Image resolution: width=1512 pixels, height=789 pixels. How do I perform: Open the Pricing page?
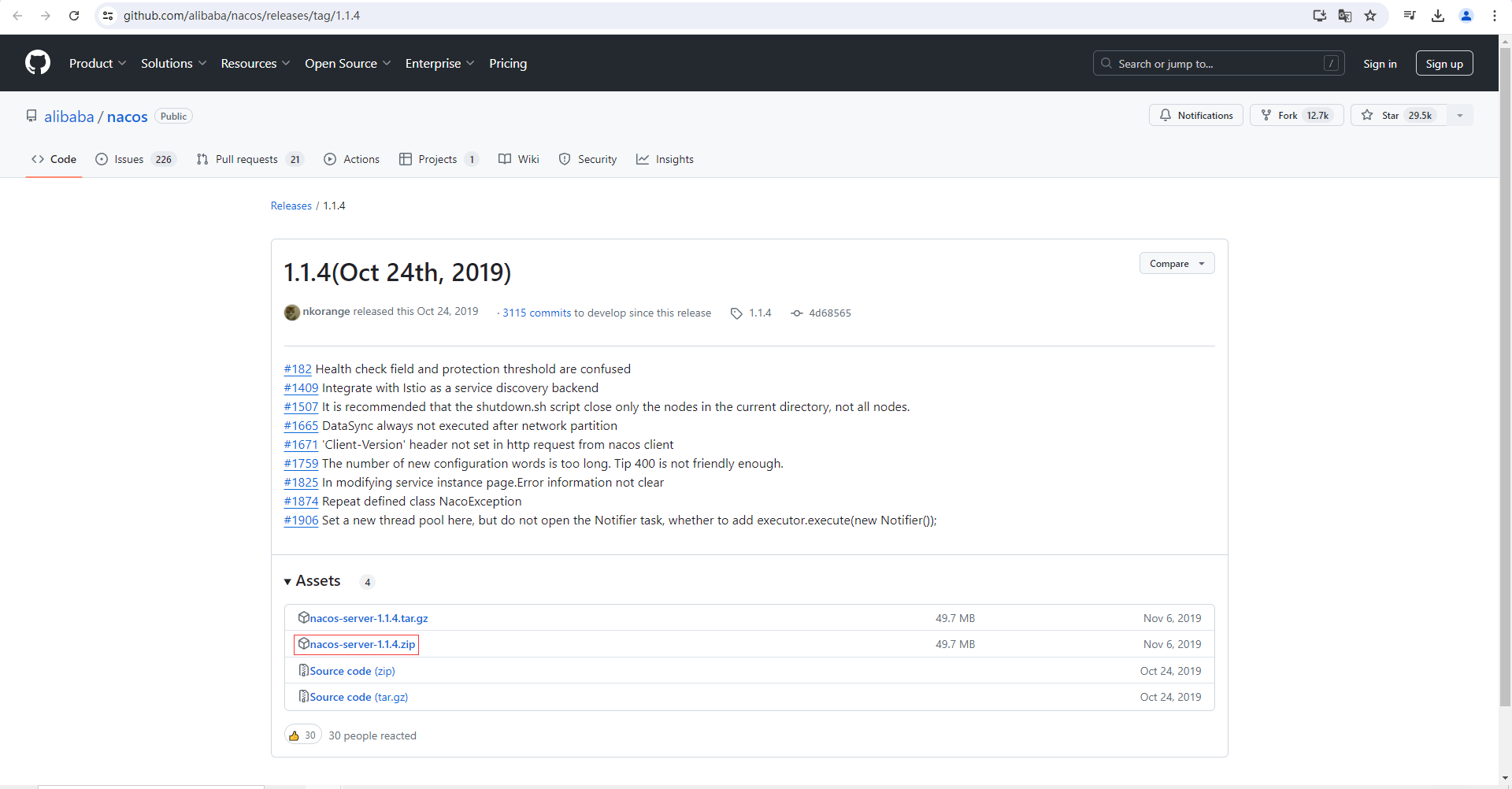pos(508,63)
